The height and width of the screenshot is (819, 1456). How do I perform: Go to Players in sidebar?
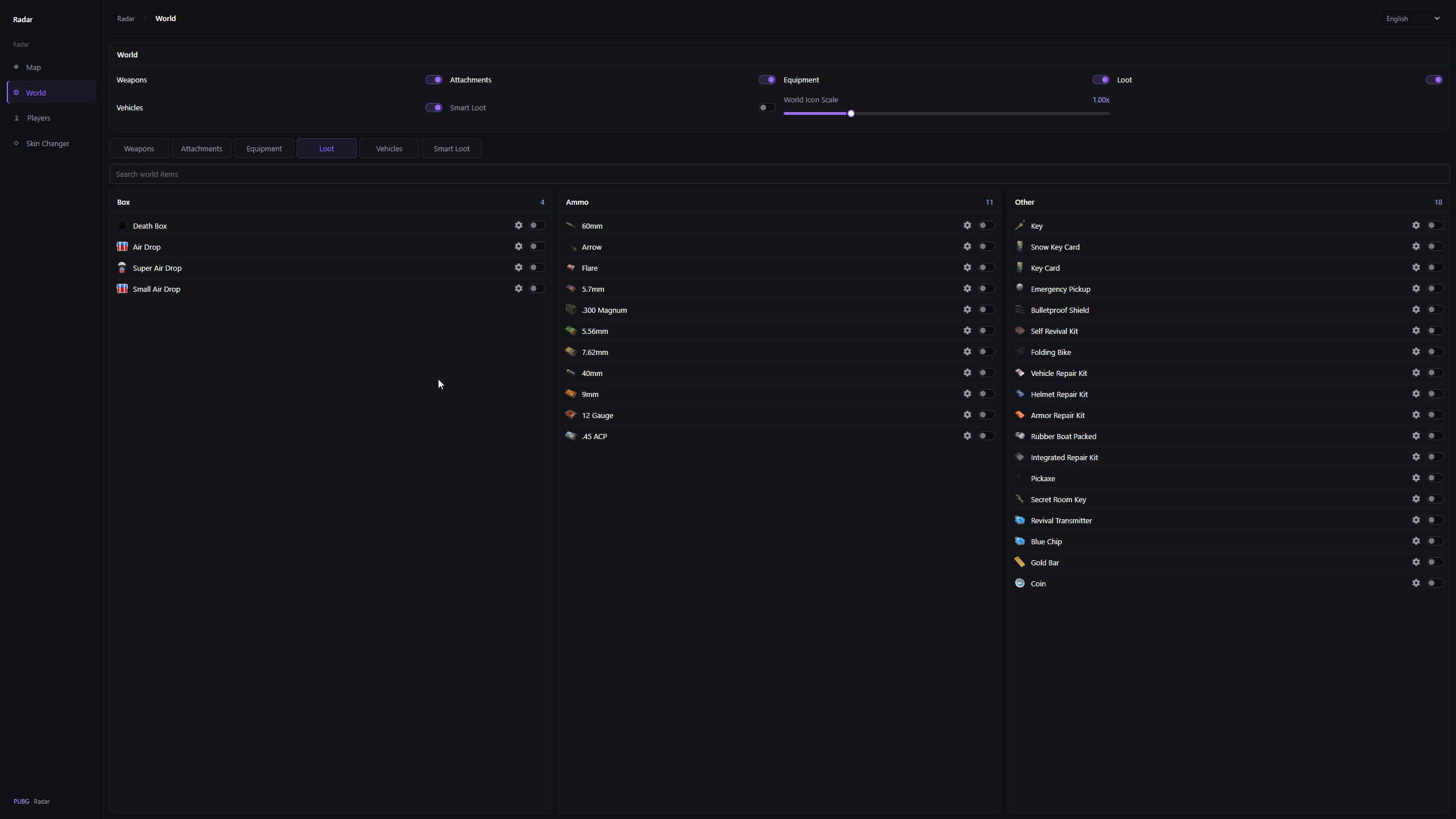[x=51, y=118]
